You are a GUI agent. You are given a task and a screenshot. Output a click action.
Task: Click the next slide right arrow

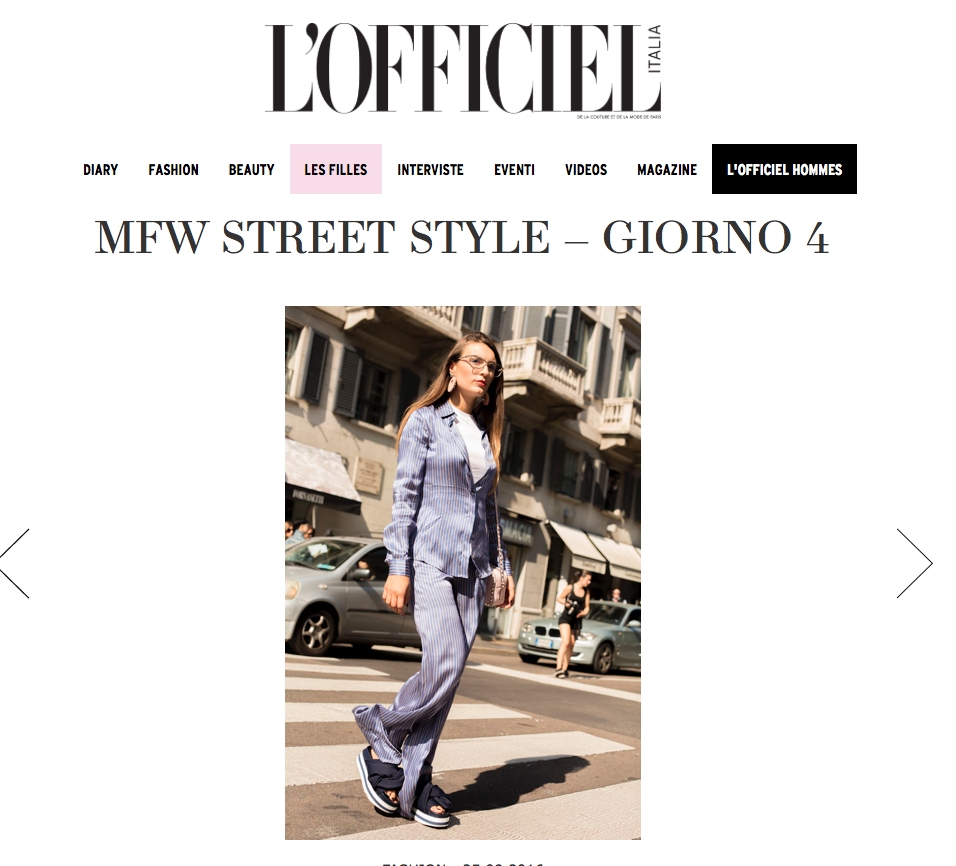click(x=915, y=563)
